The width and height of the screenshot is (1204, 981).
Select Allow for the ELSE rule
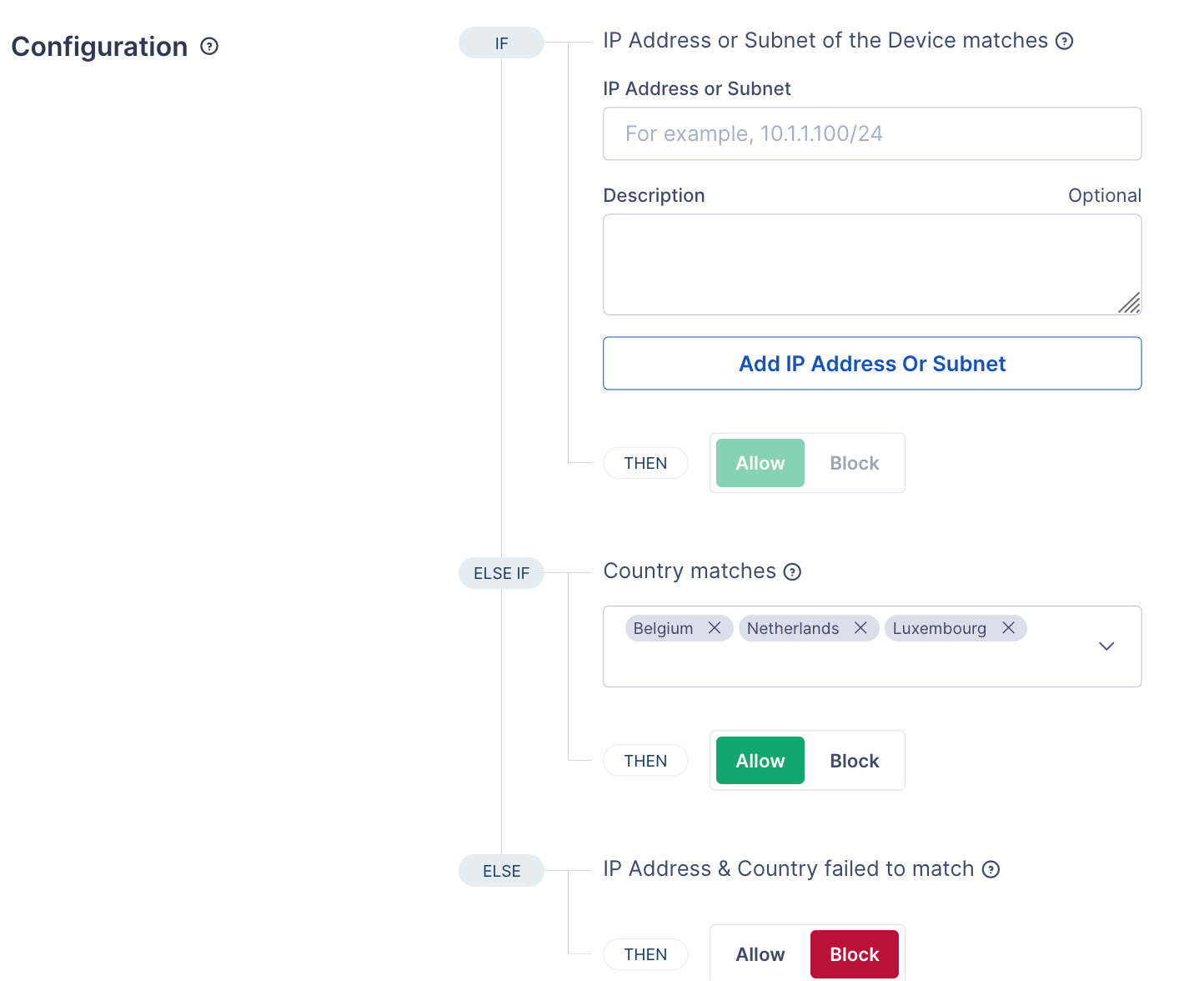click(760, 954)
